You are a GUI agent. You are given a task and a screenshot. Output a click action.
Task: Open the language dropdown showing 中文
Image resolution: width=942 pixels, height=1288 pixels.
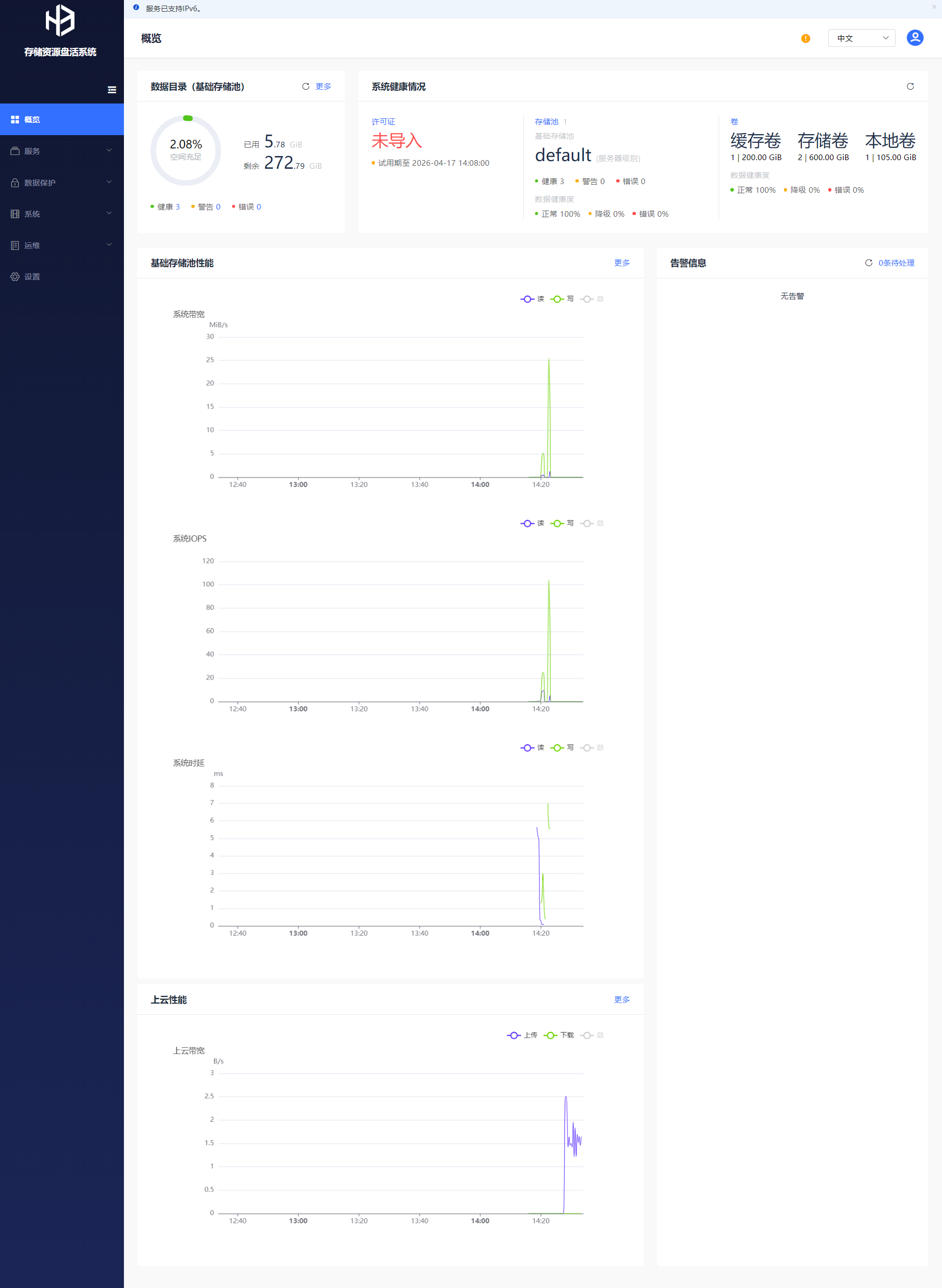pyautogui.click(x=861, y=38)
